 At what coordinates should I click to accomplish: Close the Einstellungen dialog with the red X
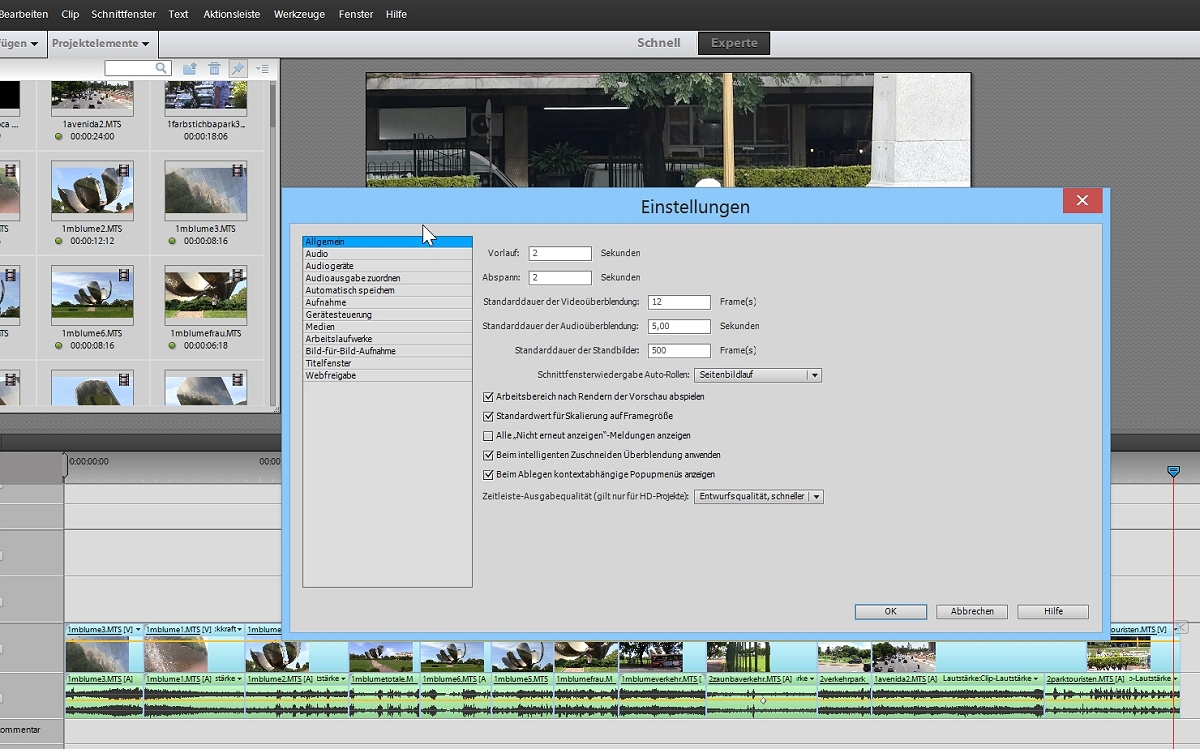pos(1082,201)
